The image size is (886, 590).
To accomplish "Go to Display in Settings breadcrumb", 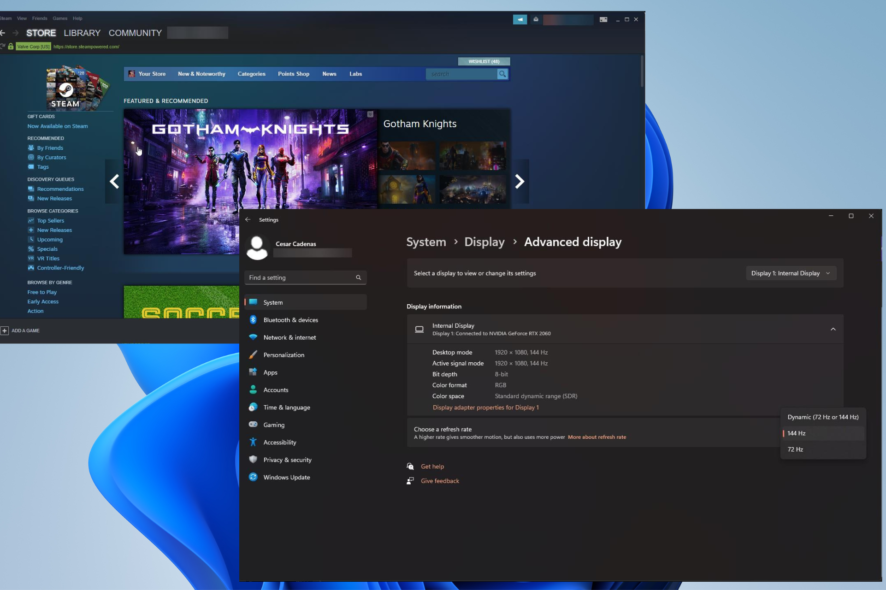I will 484,242.
